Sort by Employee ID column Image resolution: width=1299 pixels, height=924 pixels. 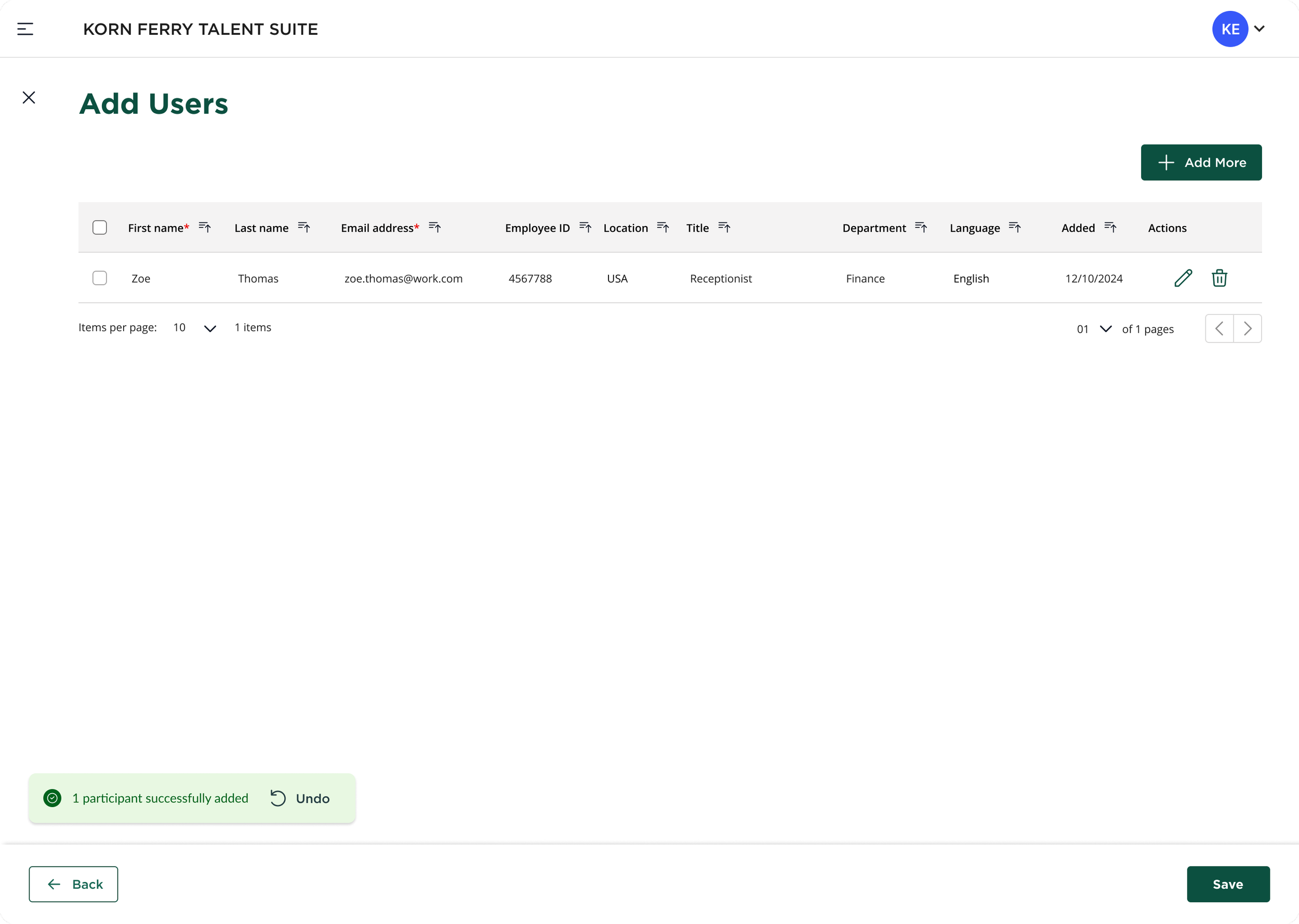point(585,228)
